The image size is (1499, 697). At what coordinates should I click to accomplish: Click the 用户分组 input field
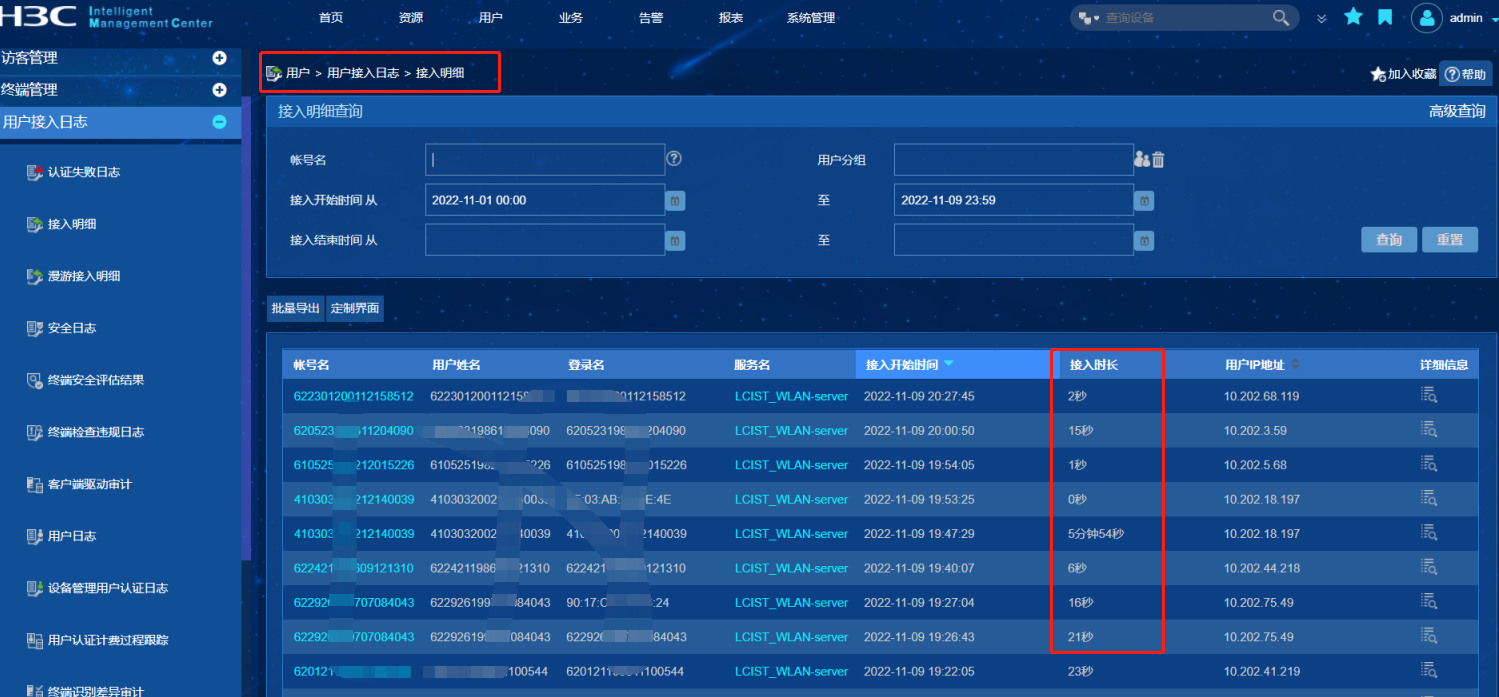tap(1014, 159)
